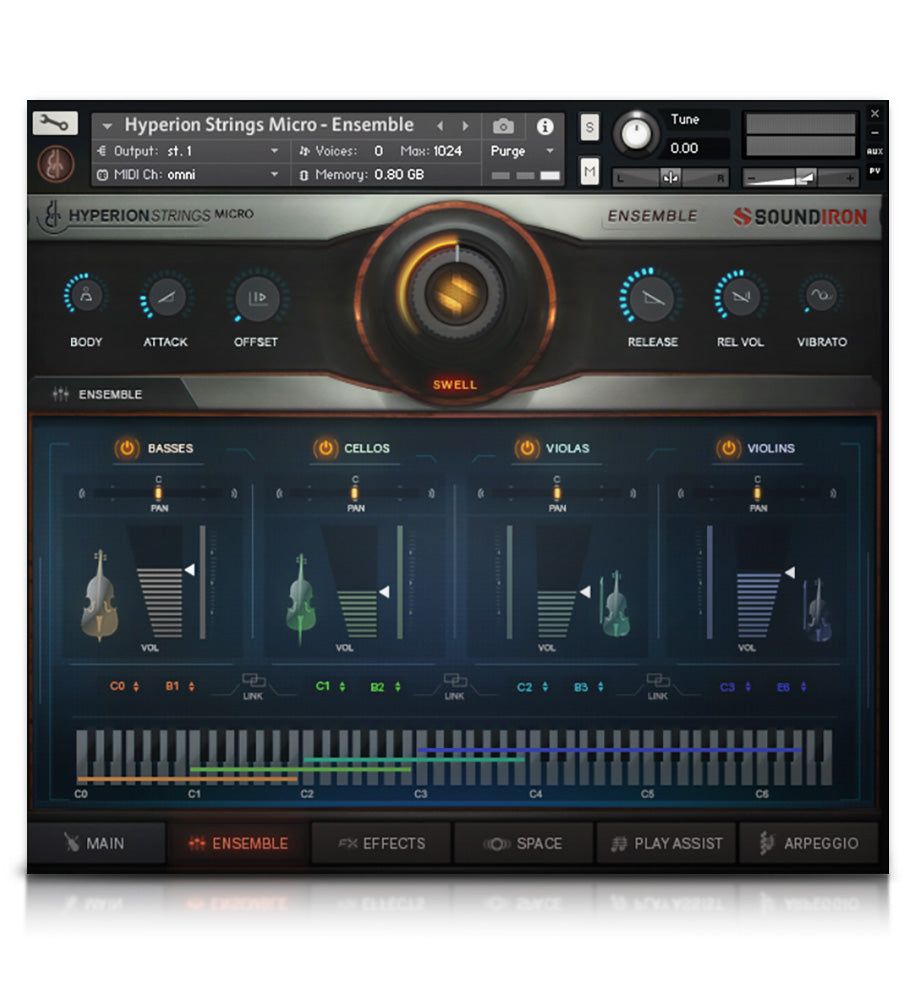
Task: Open the ARPEGGIO tab
Action: click(x=811, y=844)
